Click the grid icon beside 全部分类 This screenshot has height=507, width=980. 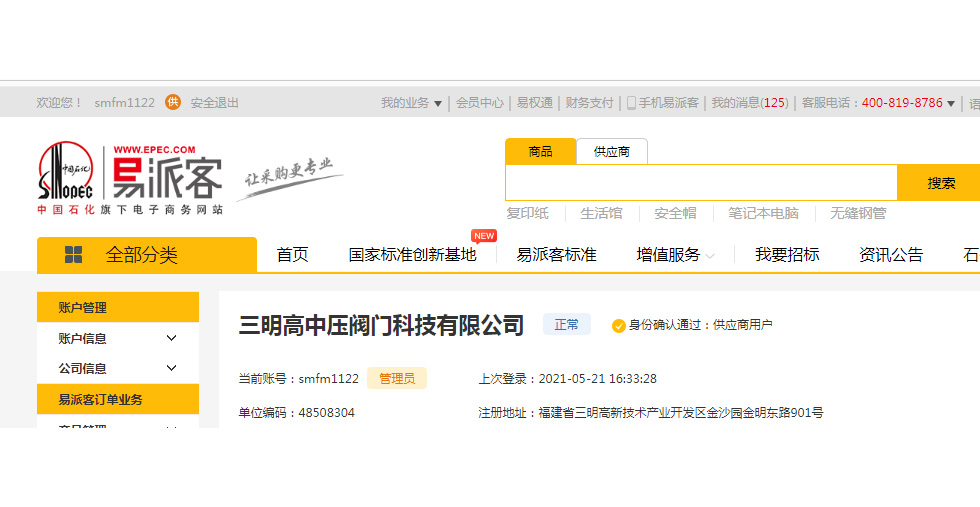pos(74,254)
